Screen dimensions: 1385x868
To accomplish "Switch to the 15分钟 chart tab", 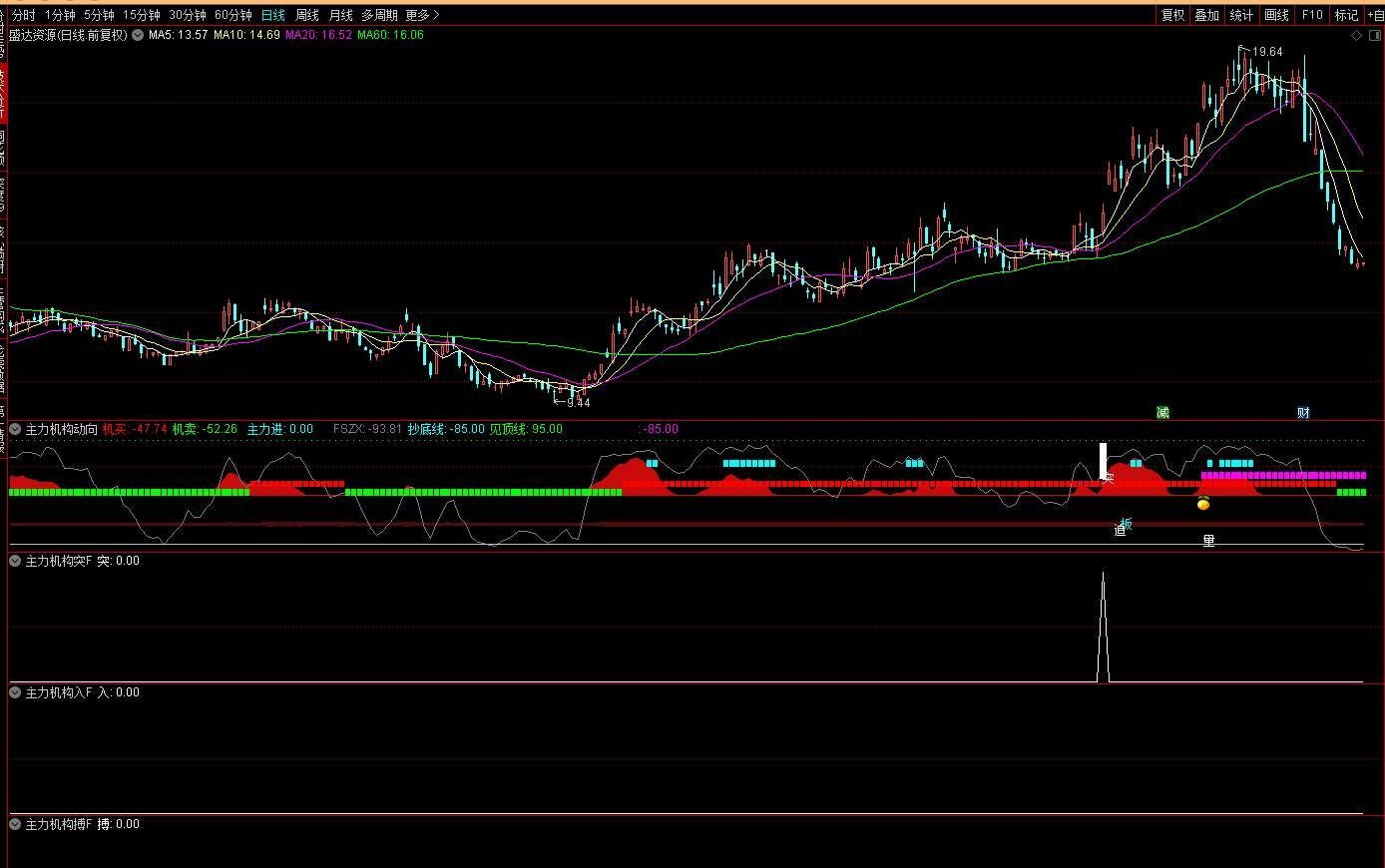I will pos(141,15).
